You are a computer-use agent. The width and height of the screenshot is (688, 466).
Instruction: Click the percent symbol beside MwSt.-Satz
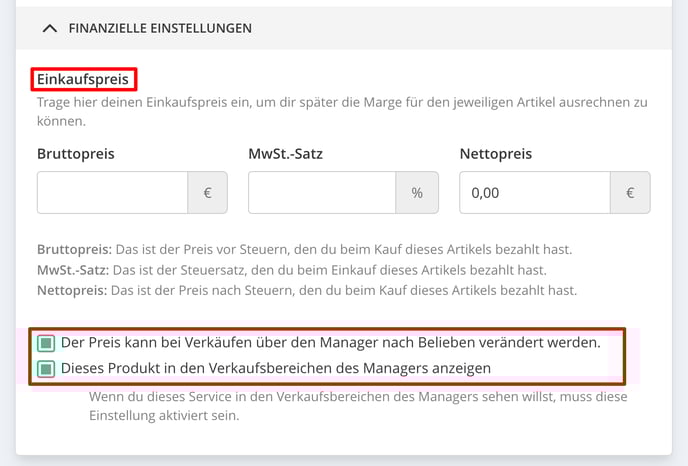pos(417,193)
